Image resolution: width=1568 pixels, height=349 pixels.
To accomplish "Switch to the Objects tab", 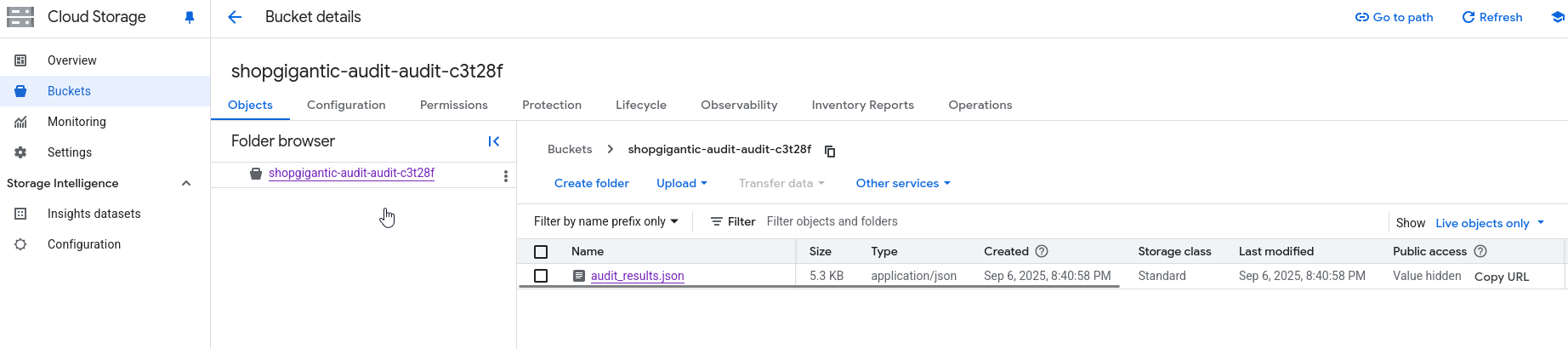I will 250,105.
